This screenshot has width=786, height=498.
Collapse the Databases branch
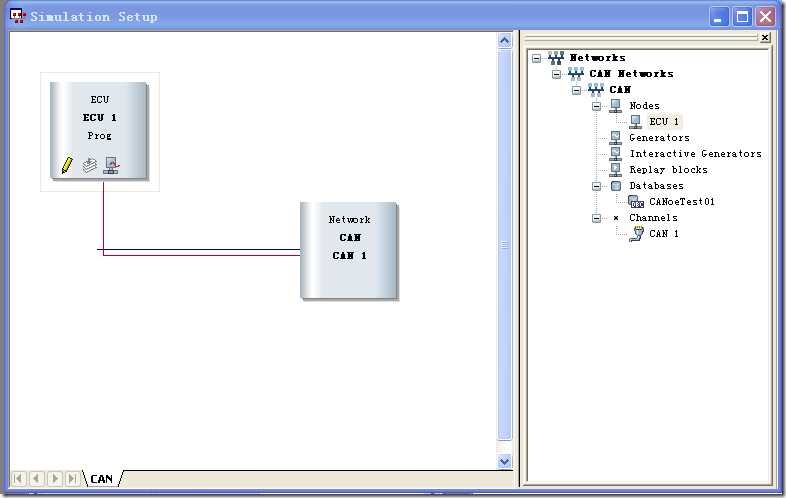coord(597,186)
